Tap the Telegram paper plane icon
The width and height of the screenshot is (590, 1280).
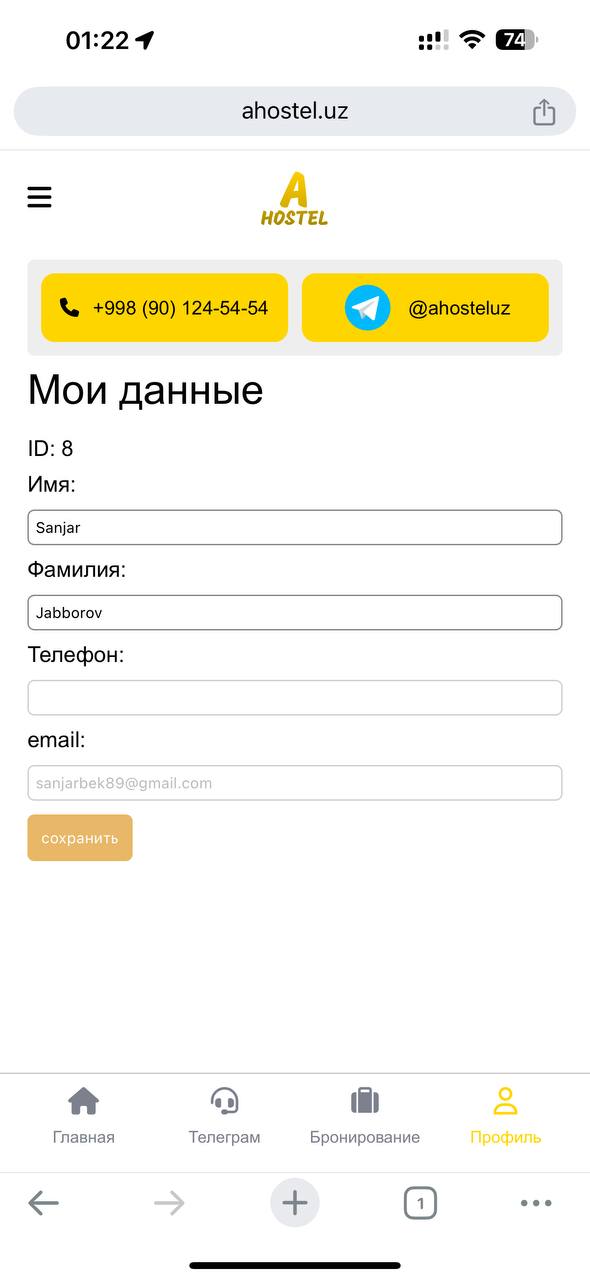pos(368,308)
